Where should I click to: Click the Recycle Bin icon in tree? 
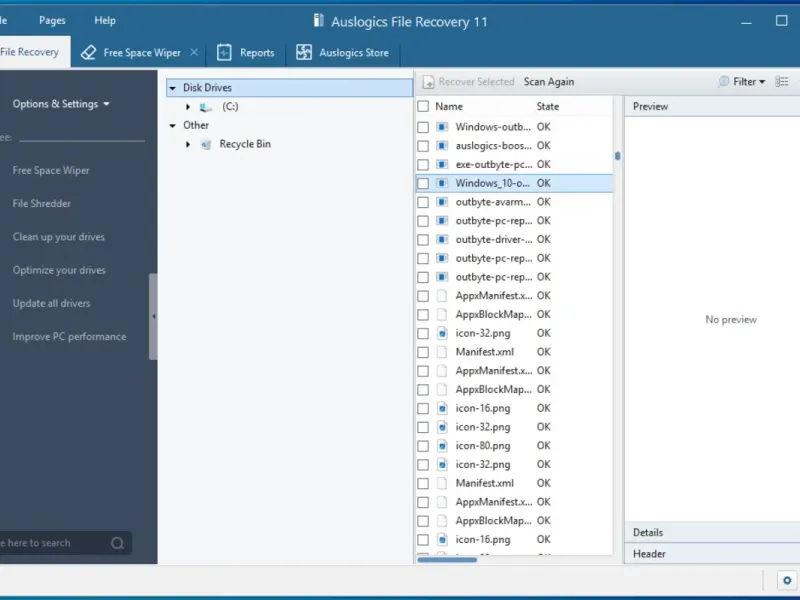point(206,144)
